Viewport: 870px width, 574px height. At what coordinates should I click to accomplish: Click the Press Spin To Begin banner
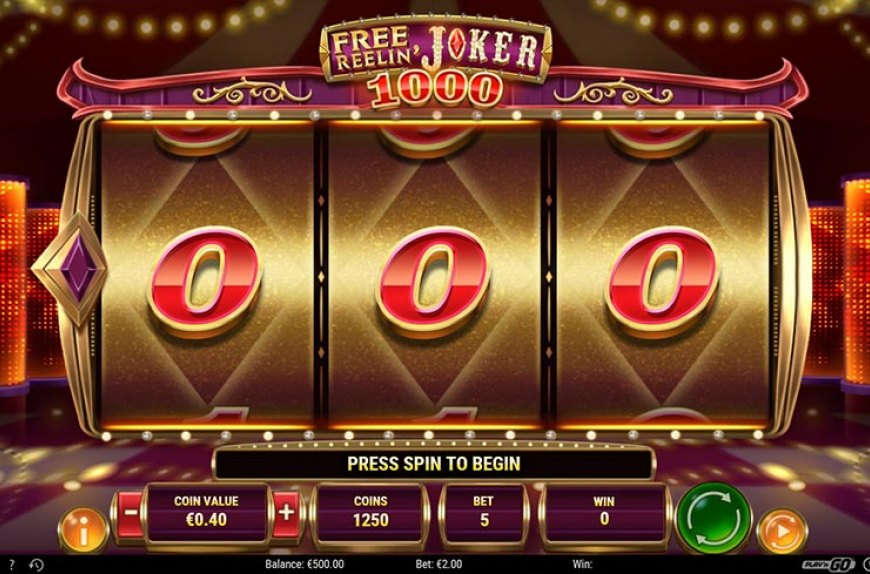point(434,464)
